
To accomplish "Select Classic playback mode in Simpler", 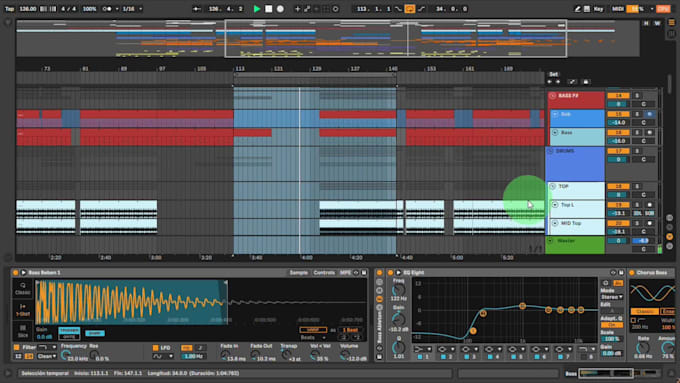I will [x=23, y=288].
